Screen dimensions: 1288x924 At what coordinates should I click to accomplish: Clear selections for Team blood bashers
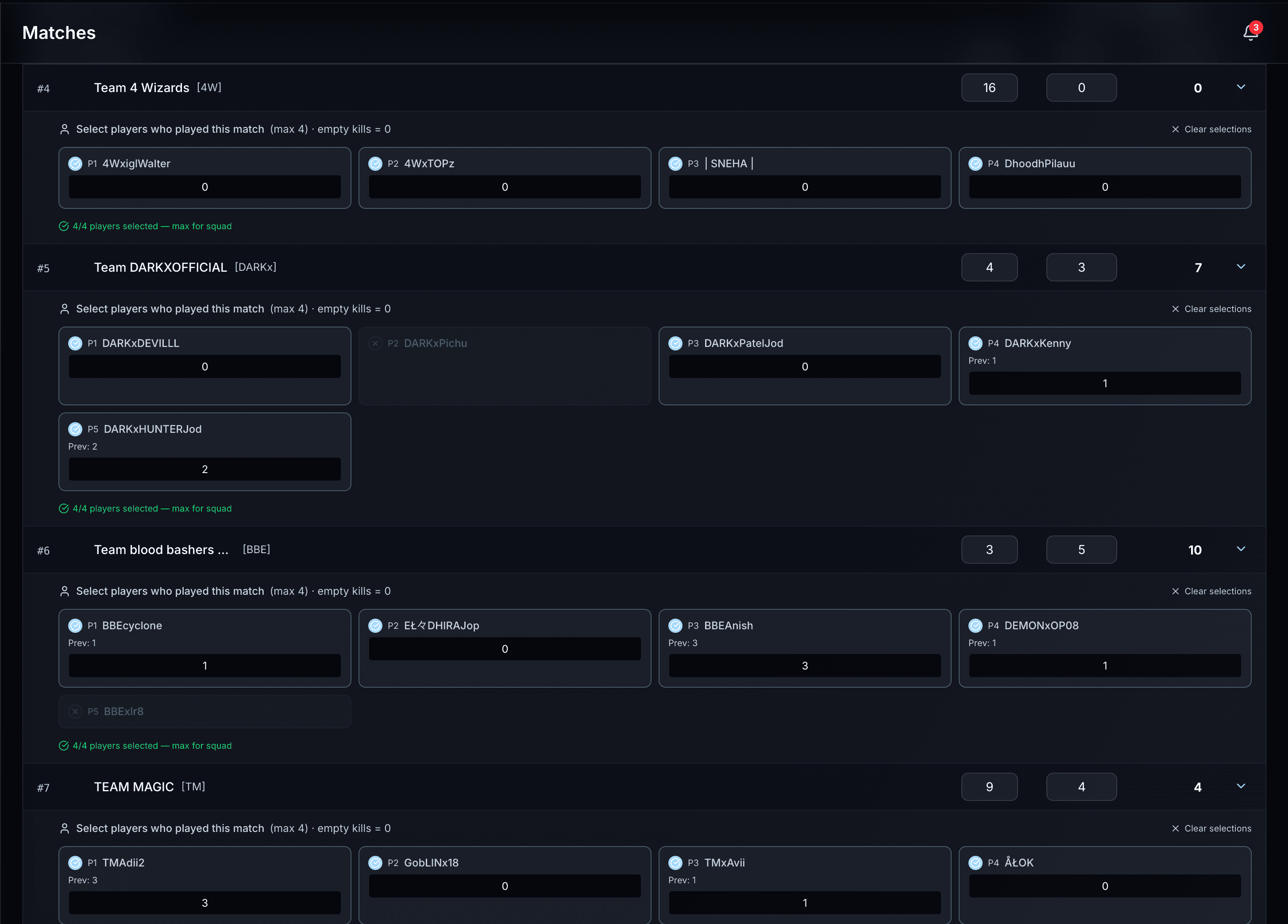[1211, 591]
